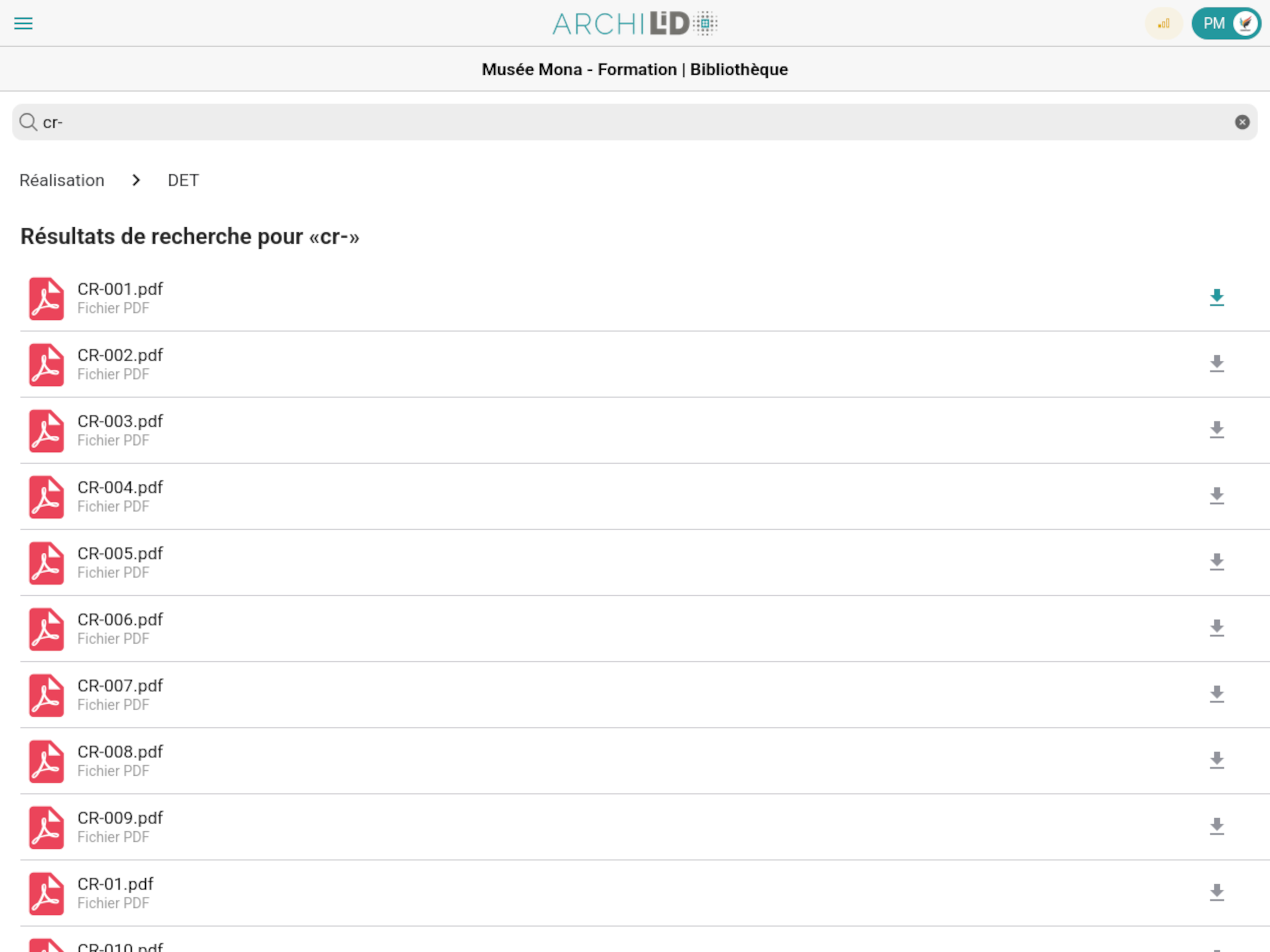Click the magnifier search icon
Screen dimensions: 1270x952
(x=28, y=122)
